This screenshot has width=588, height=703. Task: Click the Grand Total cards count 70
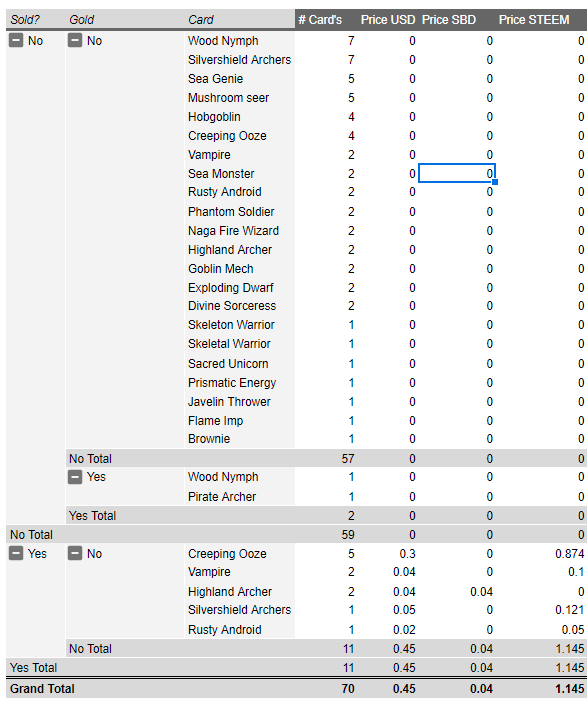click(348, 689)
